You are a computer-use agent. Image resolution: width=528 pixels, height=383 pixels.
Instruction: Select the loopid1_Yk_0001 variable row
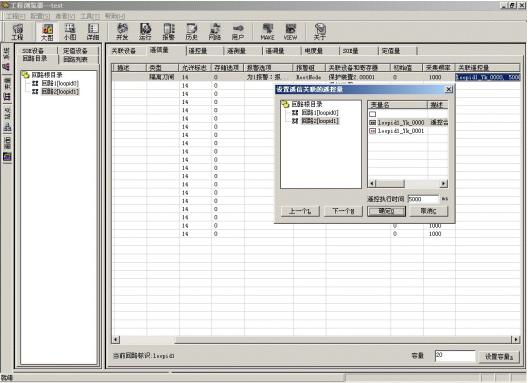(408, 131)
